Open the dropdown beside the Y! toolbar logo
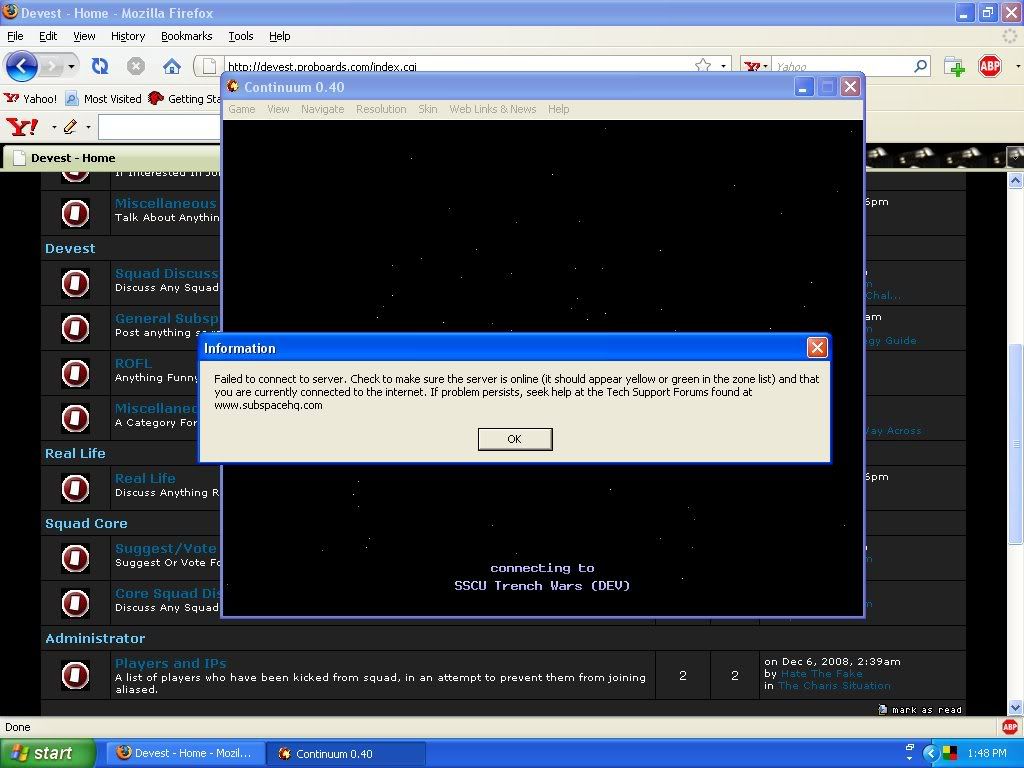The height and width of the screenshot is (768, 1024). [x=54, y=127]
